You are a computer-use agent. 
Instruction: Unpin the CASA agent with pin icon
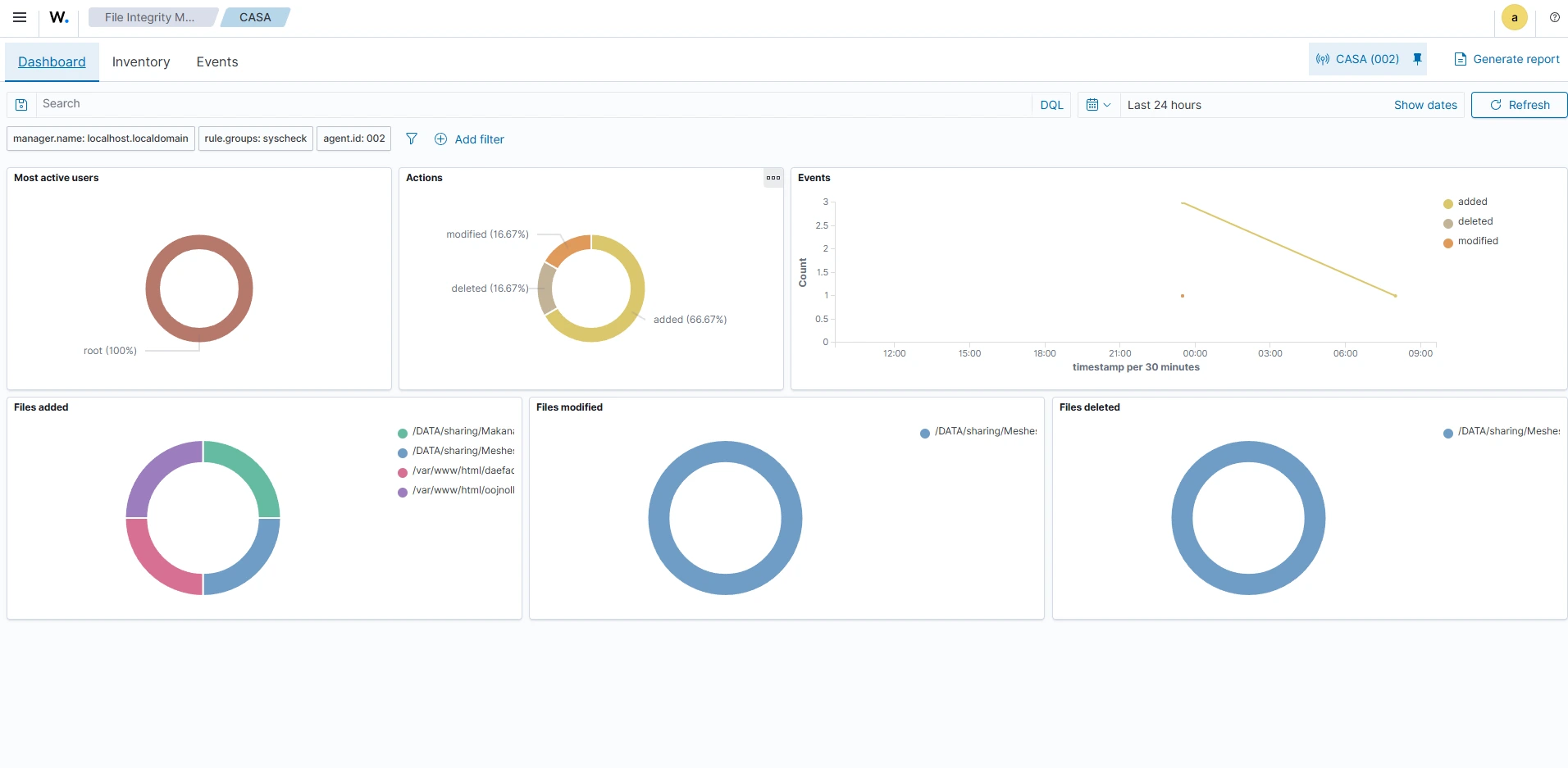click(1417, 59)
